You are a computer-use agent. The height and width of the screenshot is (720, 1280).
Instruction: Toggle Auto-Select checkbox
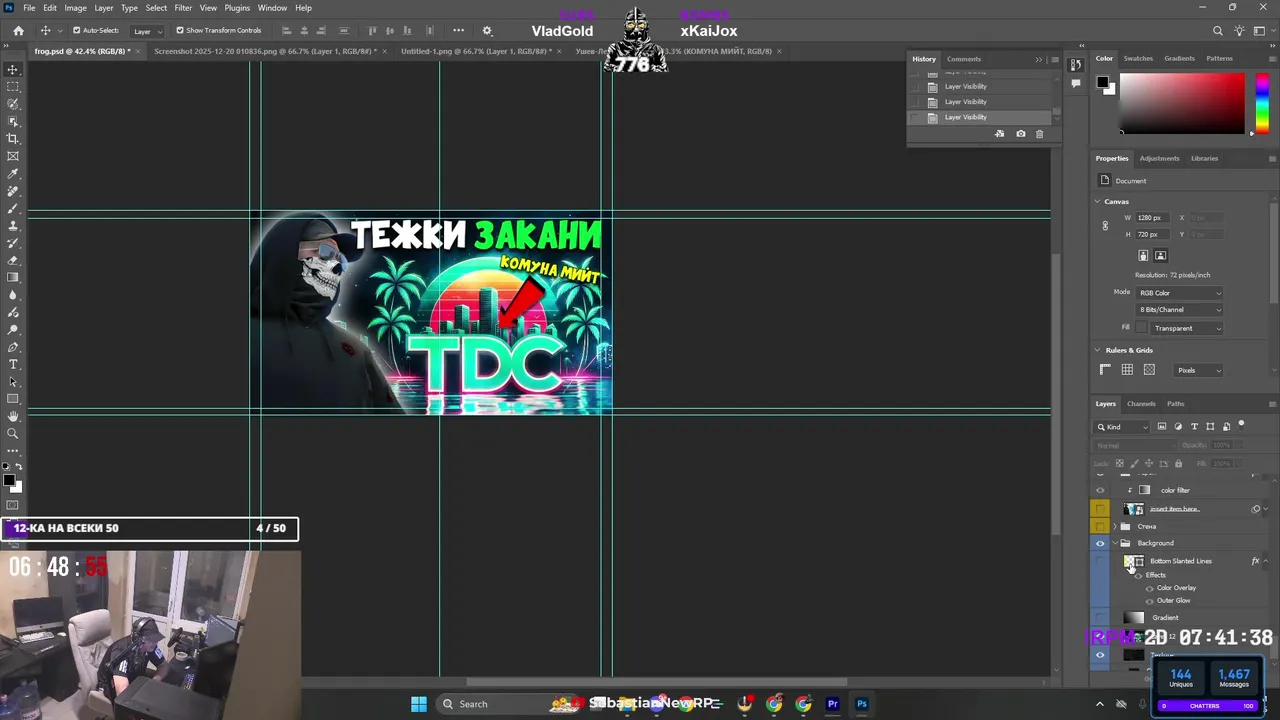(x=76, y=31)
